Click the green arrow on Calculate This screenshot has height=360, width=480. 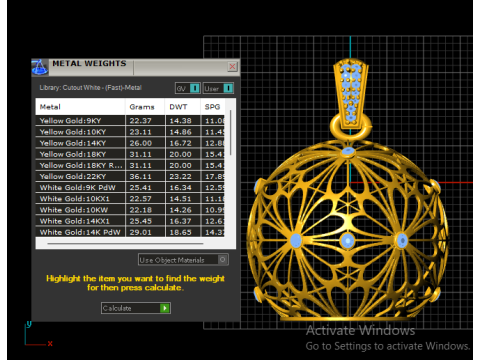pyautogui.click(x=165, y=308)
